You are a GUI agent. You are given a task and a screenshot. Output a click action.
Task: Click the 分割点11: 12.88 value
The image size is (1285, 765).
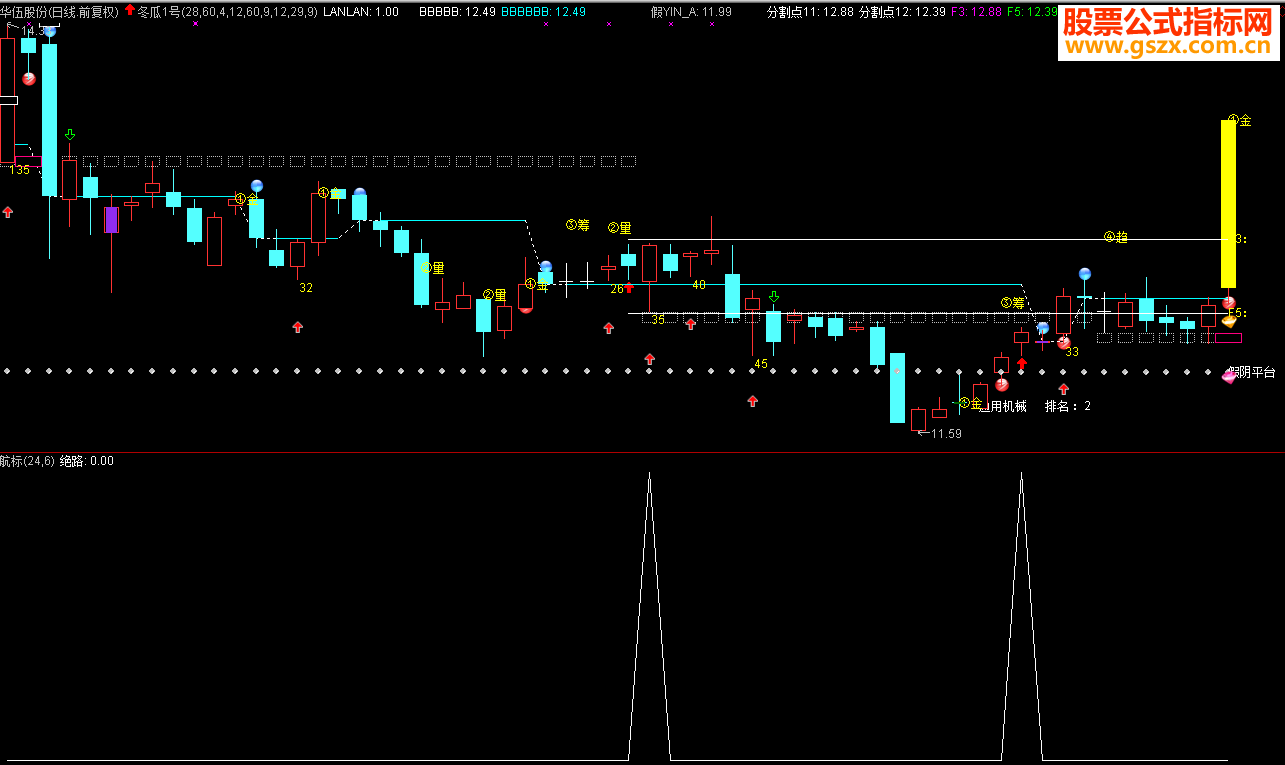(x=810, y=12)
